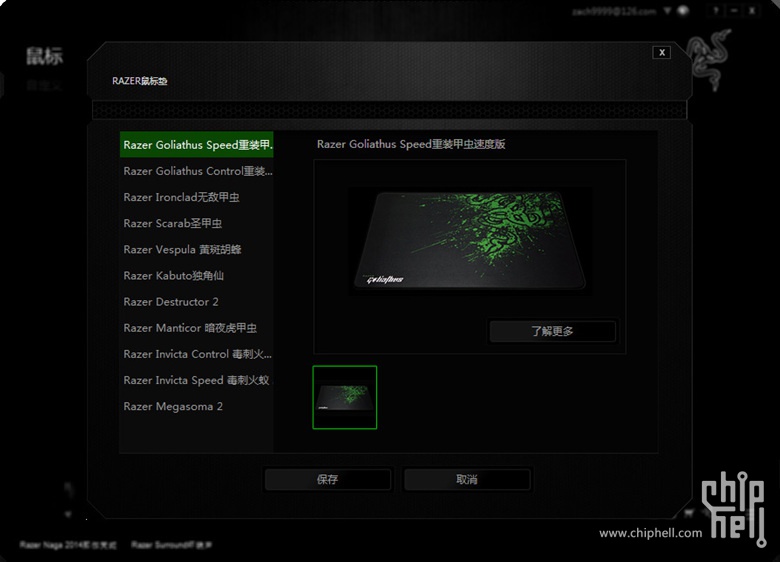Select Razer Megasoma 2 entry
This screenshot has height=562, width=780.
[x=196, y=406]
